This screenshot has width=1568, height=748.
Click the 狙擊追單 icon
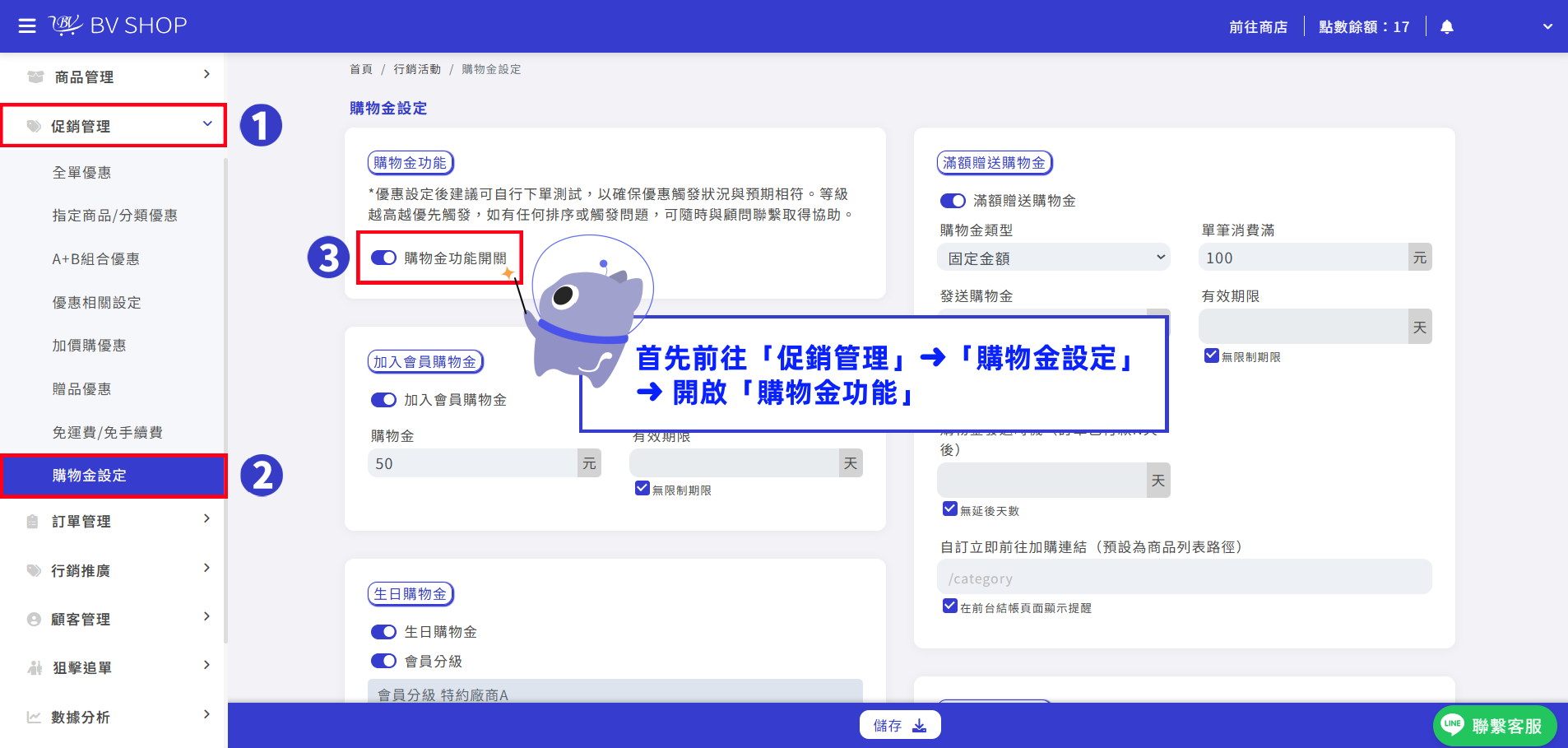pyautogui.click(x=35, y=667)
